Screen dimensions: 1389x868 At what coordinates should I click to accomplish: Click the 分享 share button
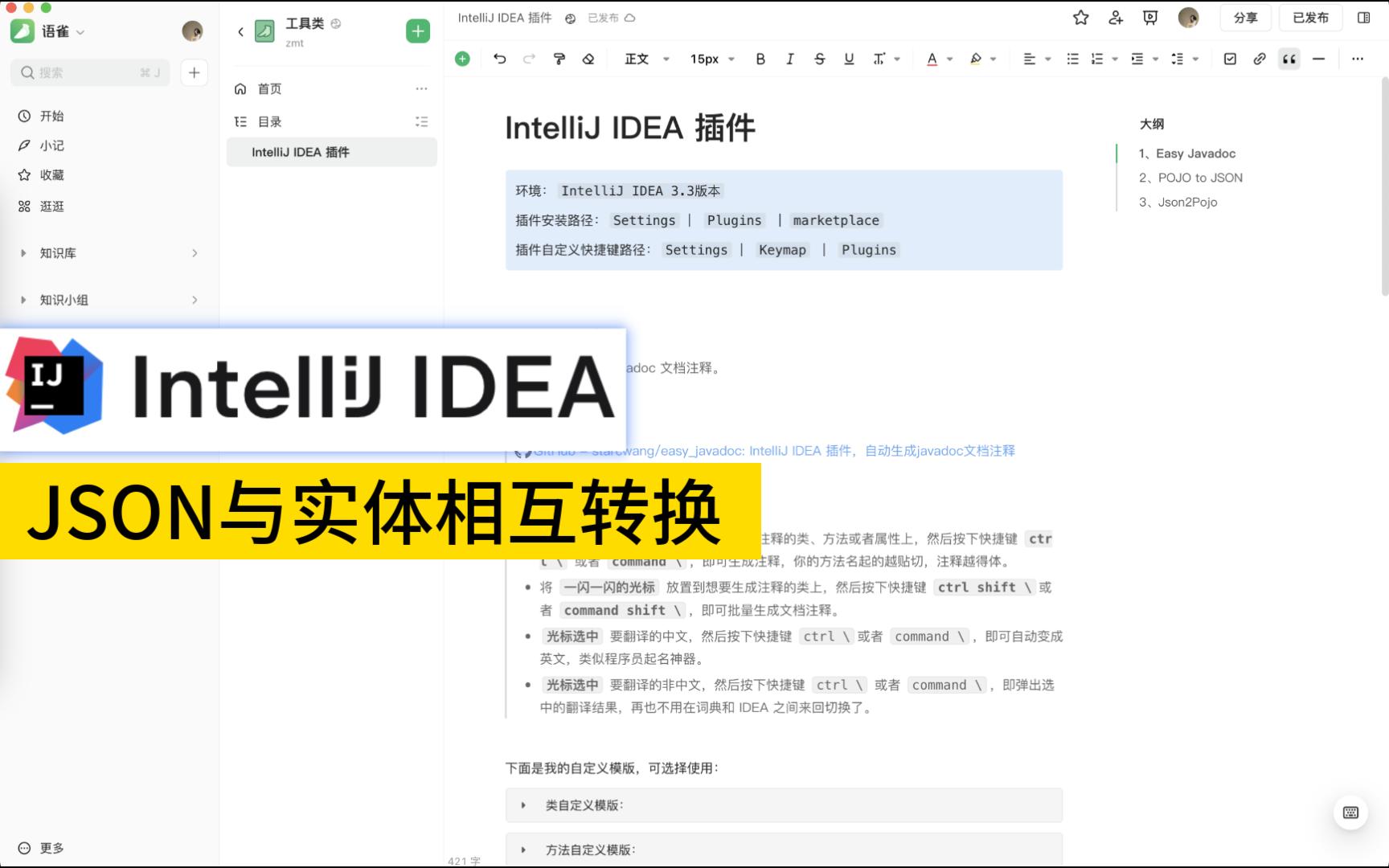pos(1245,18)
